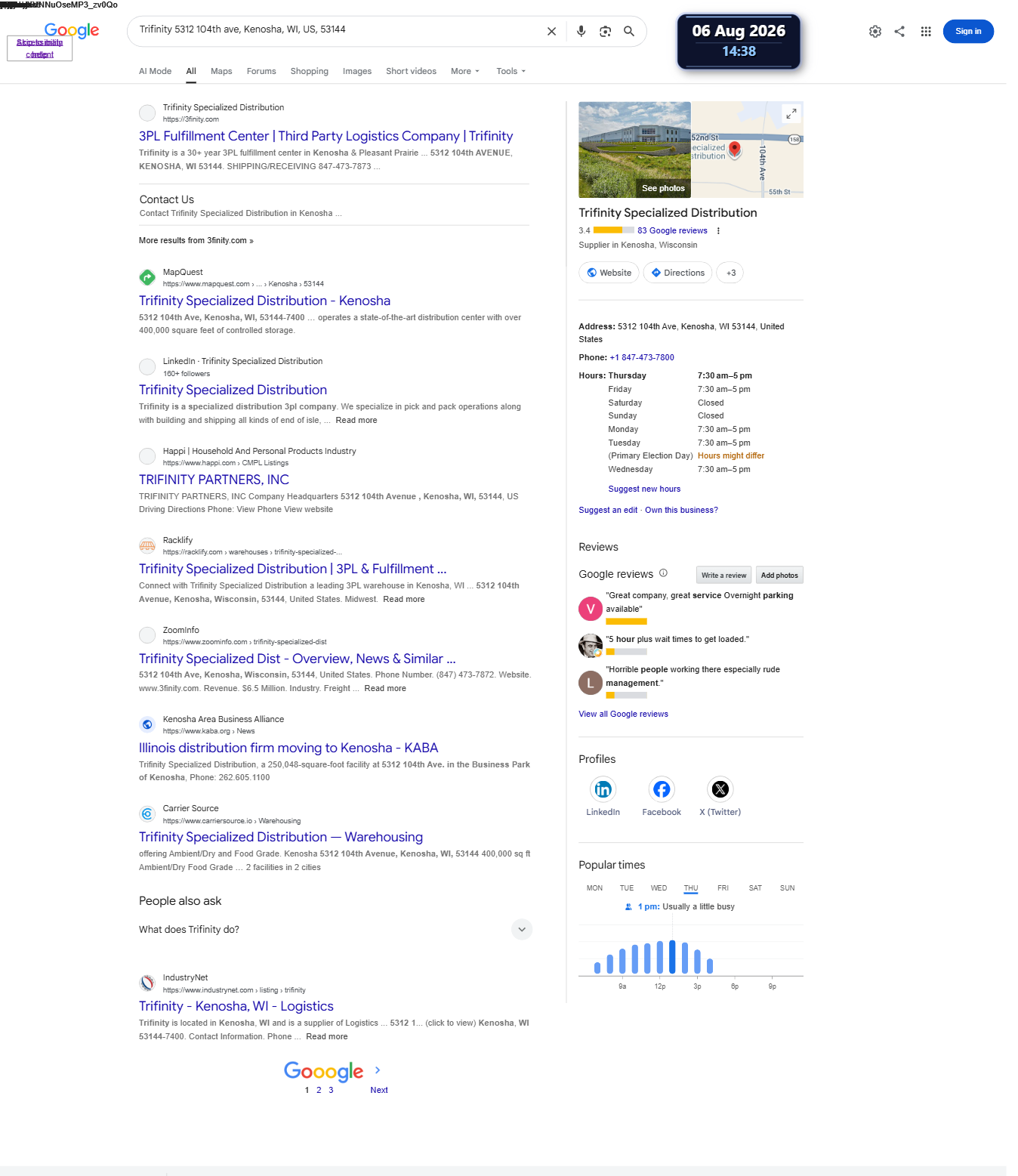Open the three-dot menu beside Google reviews
This screenshot has height=1176, width=1018.
718,231
